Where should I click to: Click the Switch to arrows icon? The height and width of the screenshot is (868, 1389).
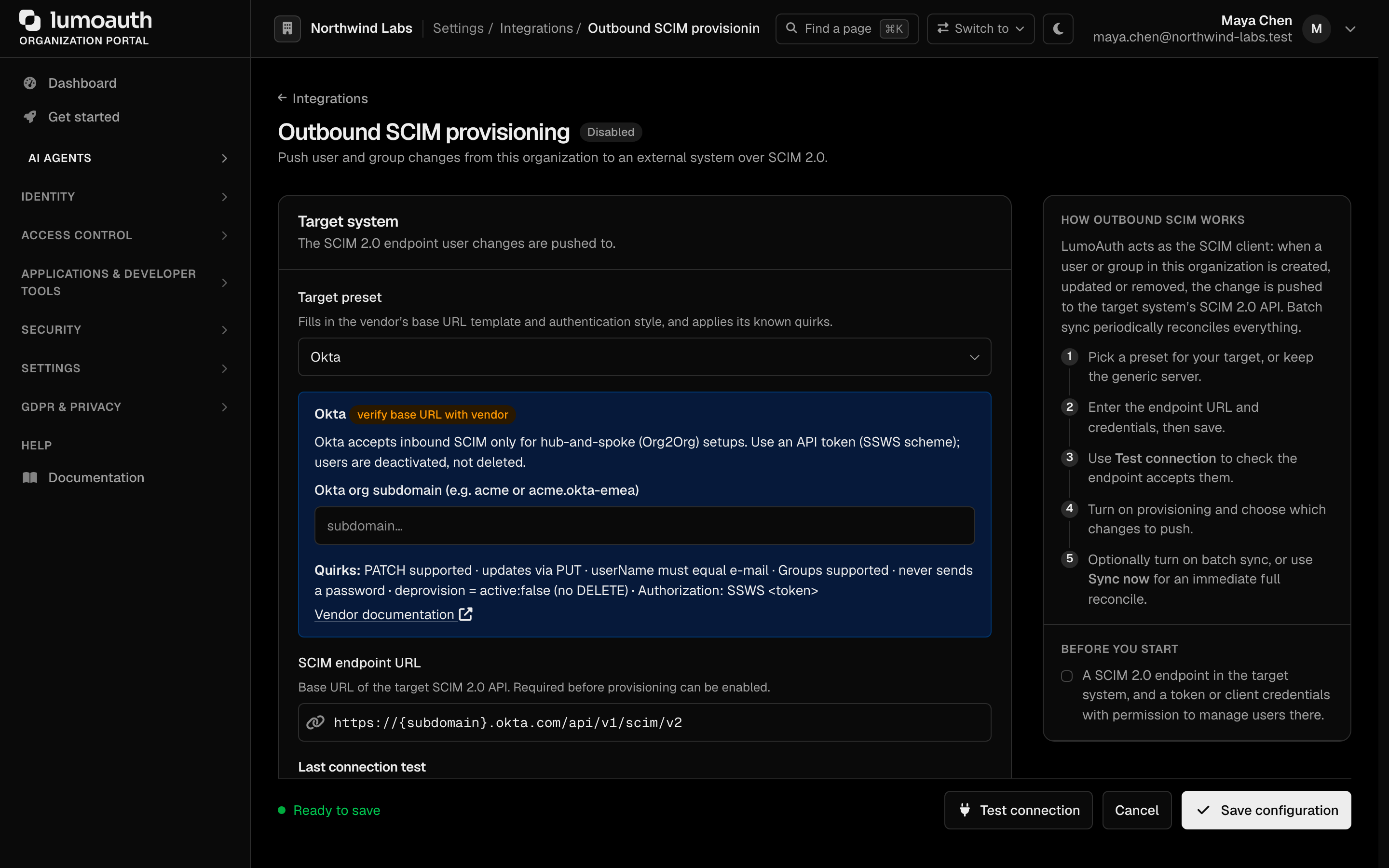tap(942, 28)
